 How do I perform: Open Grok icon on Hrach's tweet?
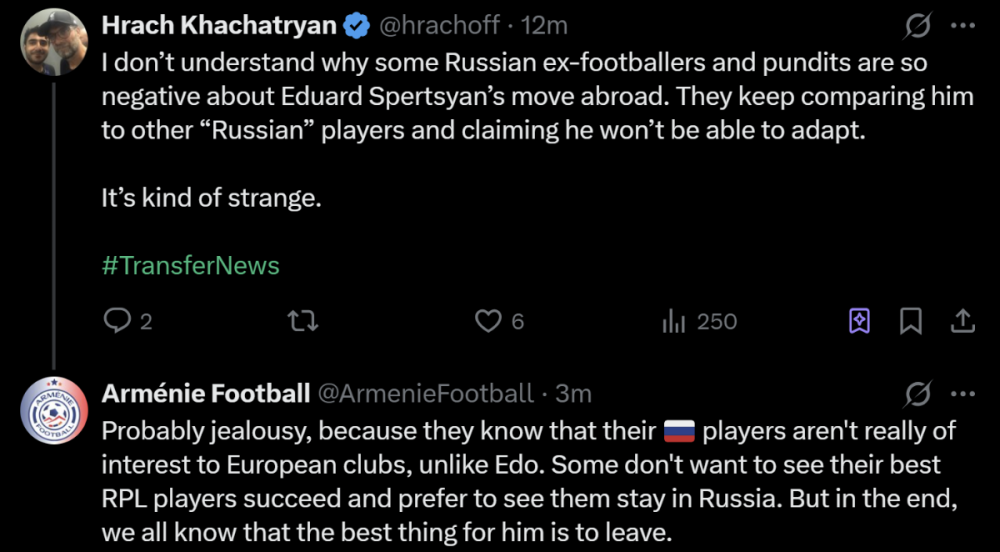[917, 25]
